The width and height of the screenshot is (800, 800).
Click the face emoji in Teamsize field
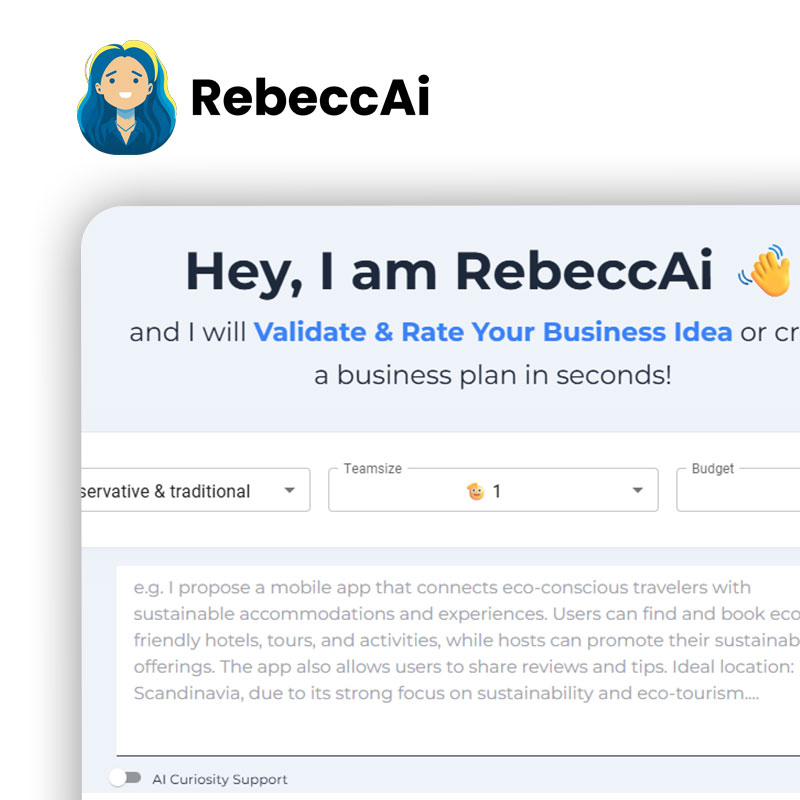point(476,491)
